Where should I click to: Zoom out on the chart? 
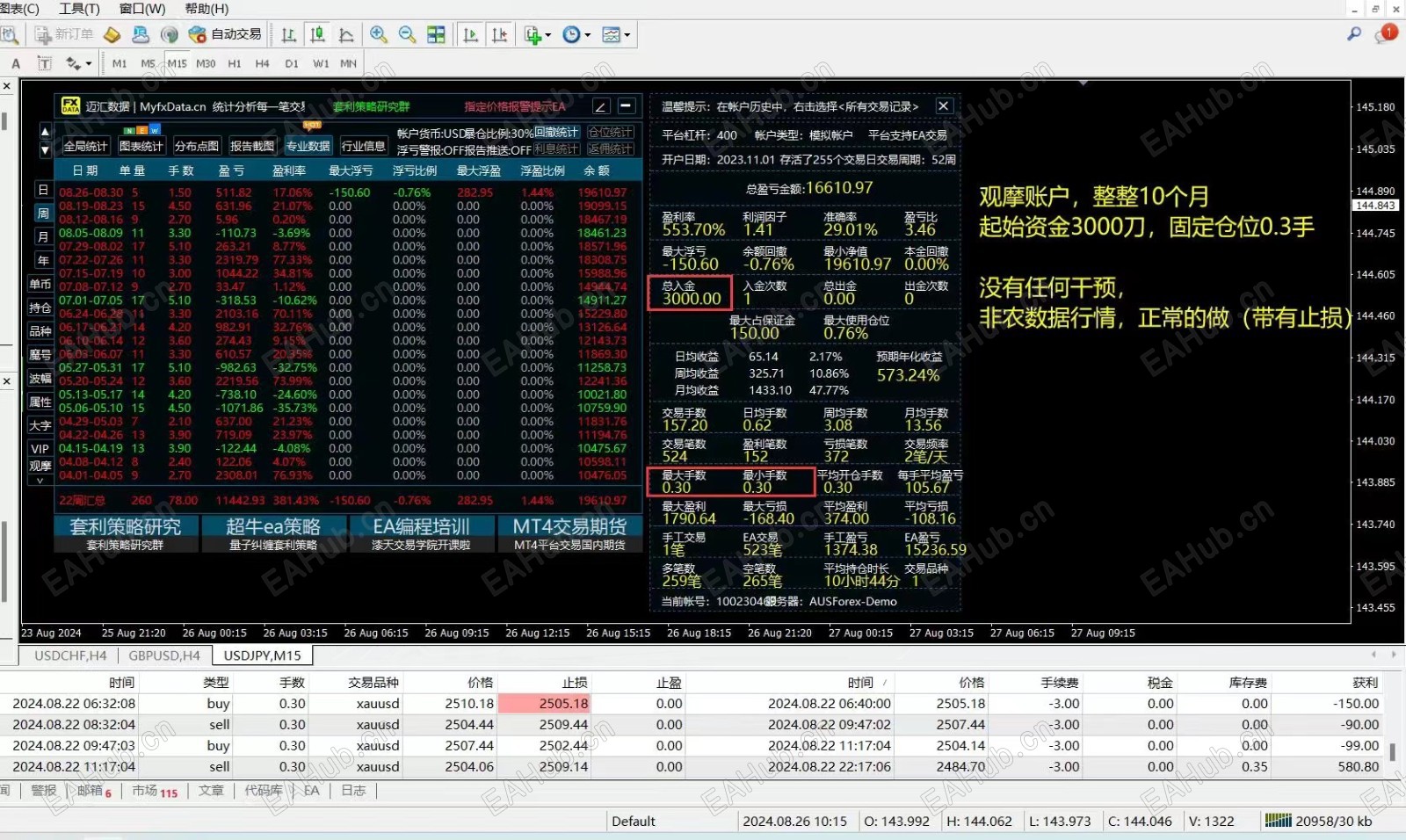pyautogui.click(x=407, y=34)
